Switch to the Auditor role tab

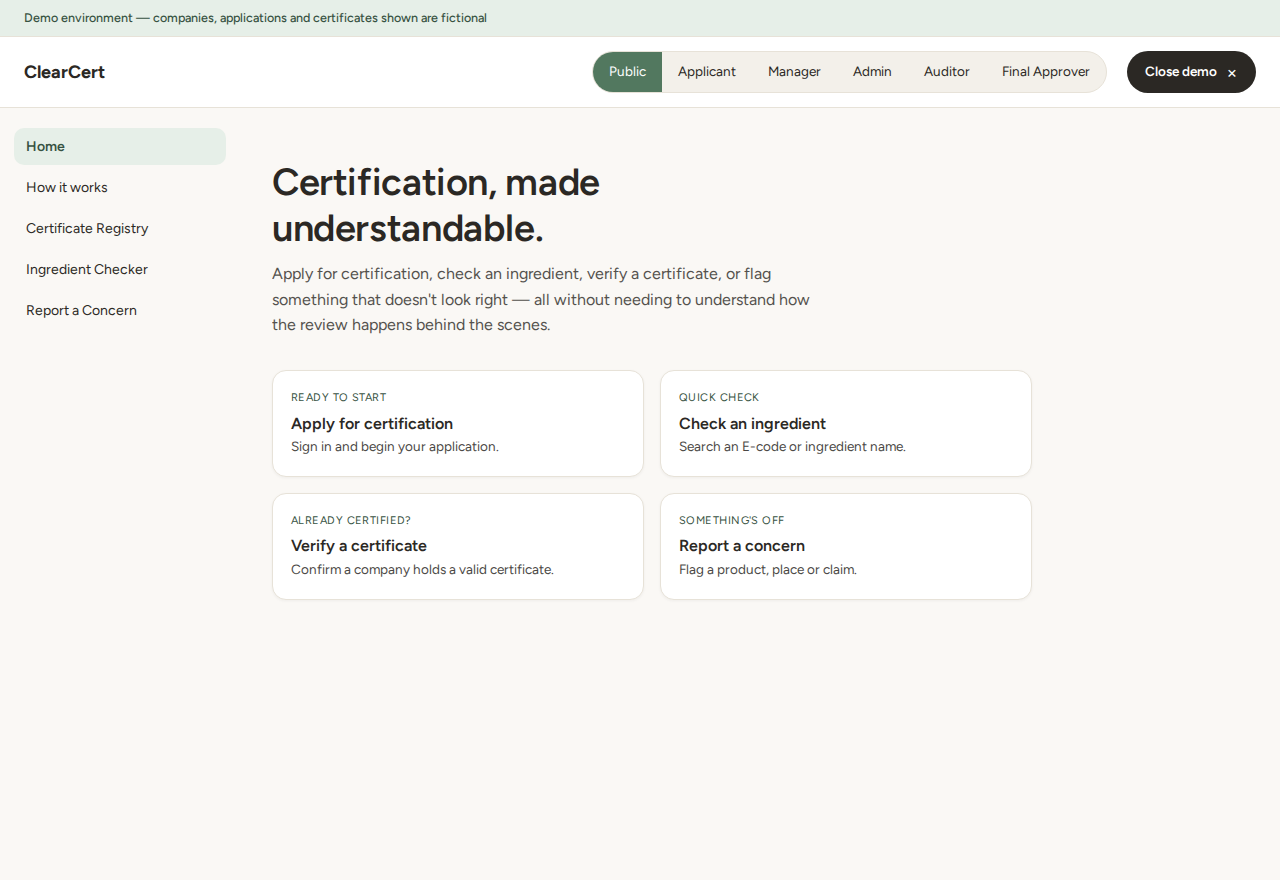pyautogui.click(x=947, y=72)
